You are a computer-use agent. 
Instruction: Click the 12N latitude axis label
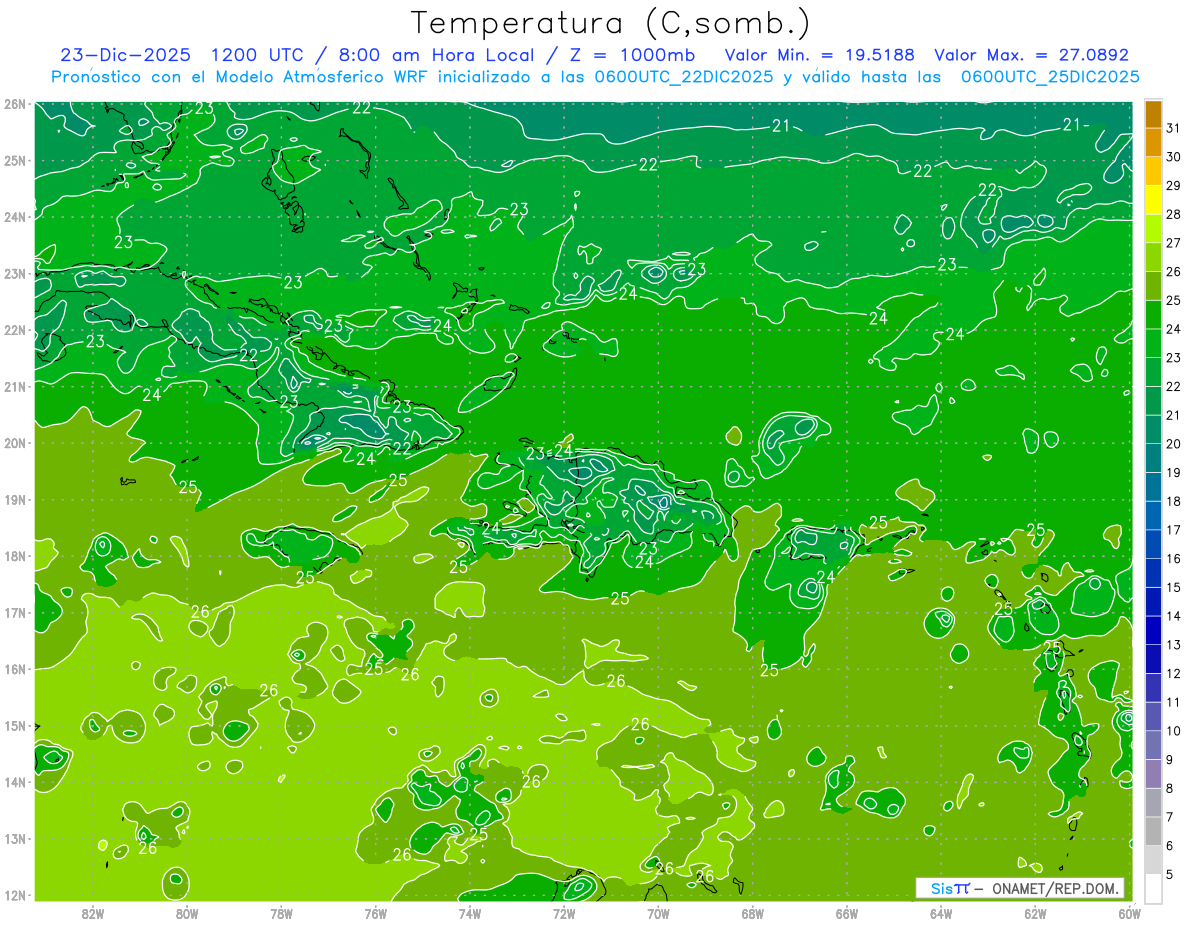14,895
